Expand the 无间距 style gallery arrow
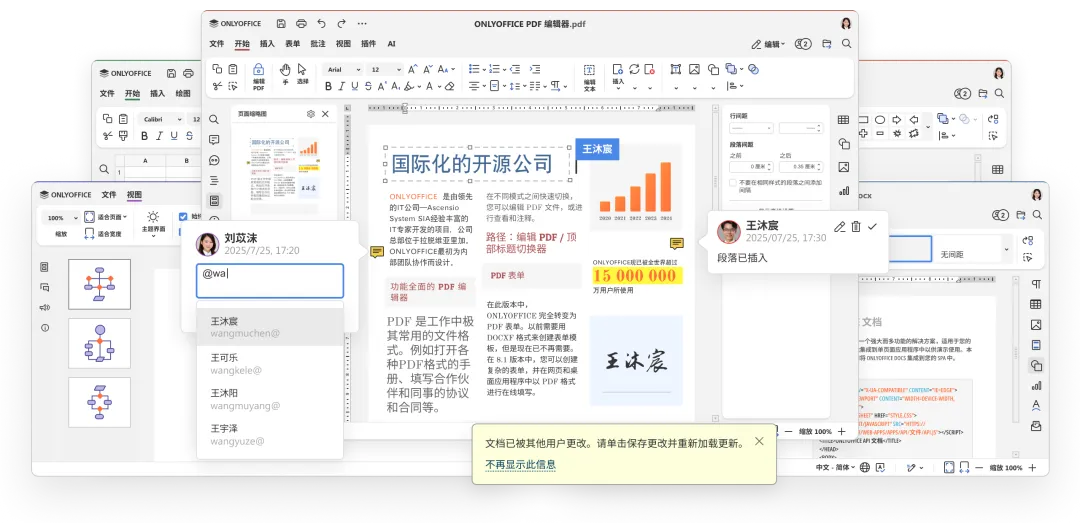Screen dimensions: 1080x523 [x=1007, y=249]
